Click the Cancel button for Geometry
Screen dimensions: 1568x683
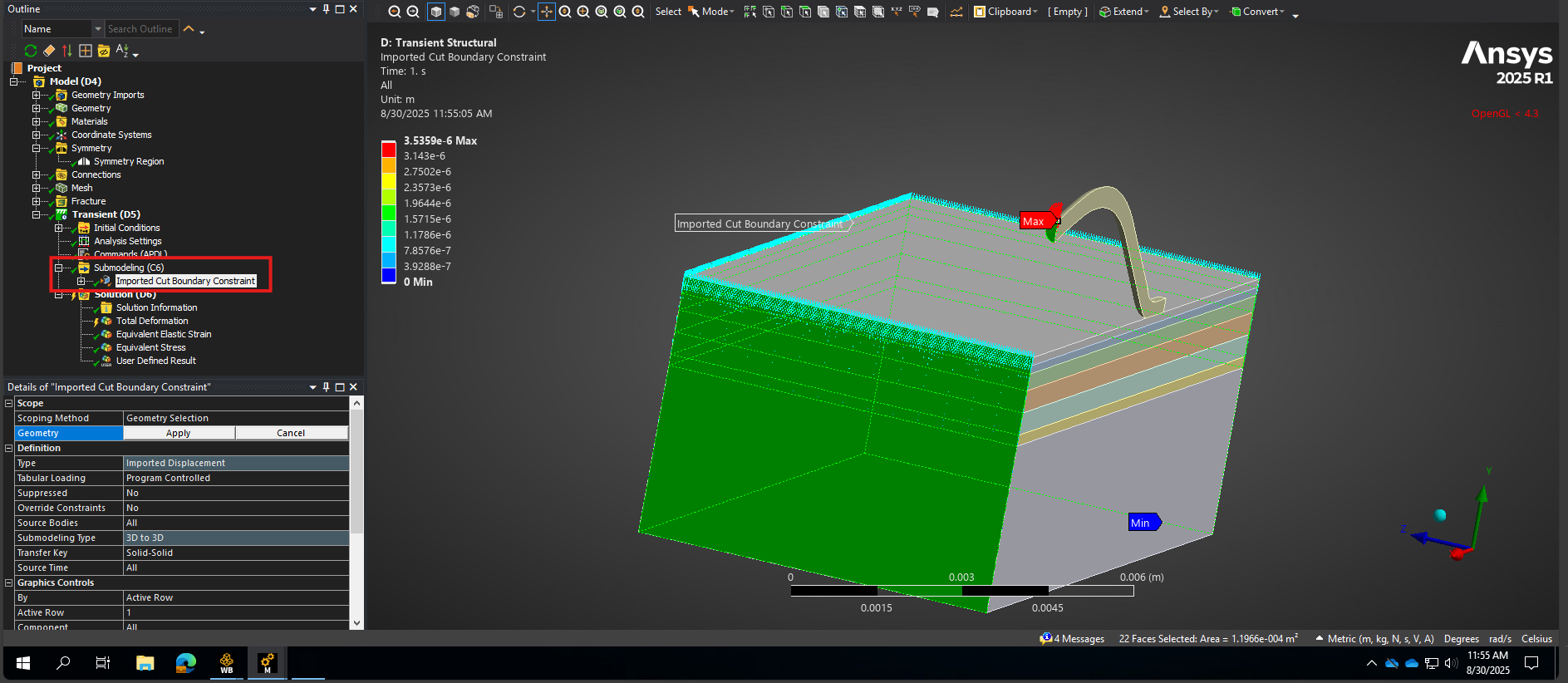pos(291,433)
